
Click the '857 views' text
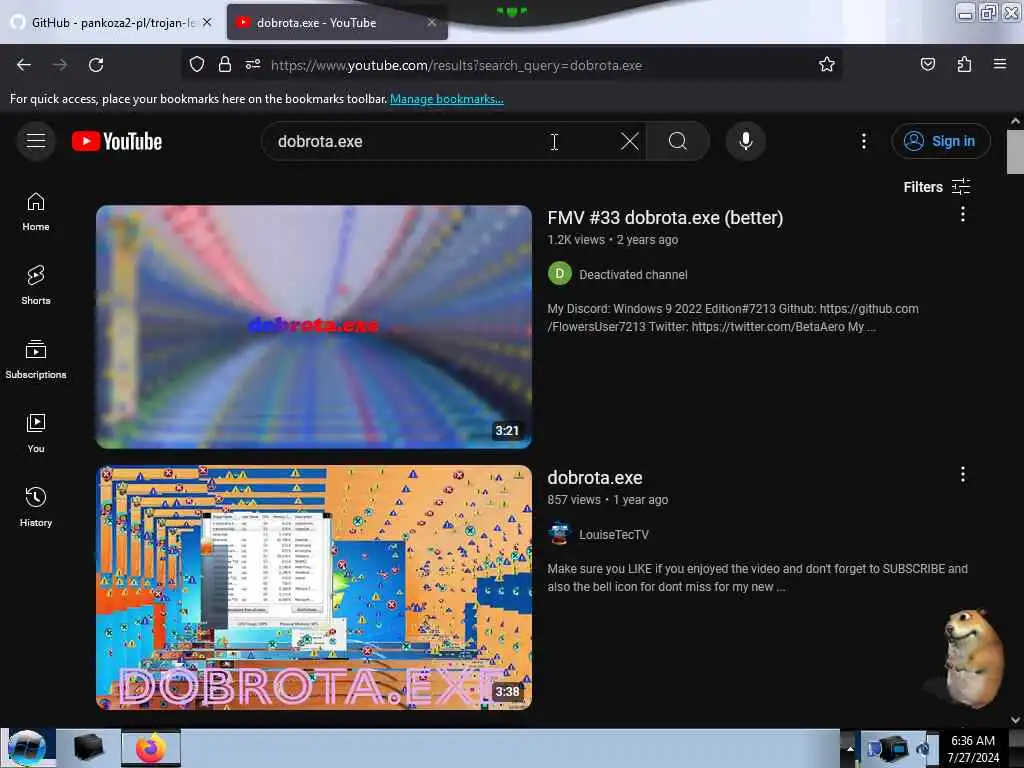(573, 500)
